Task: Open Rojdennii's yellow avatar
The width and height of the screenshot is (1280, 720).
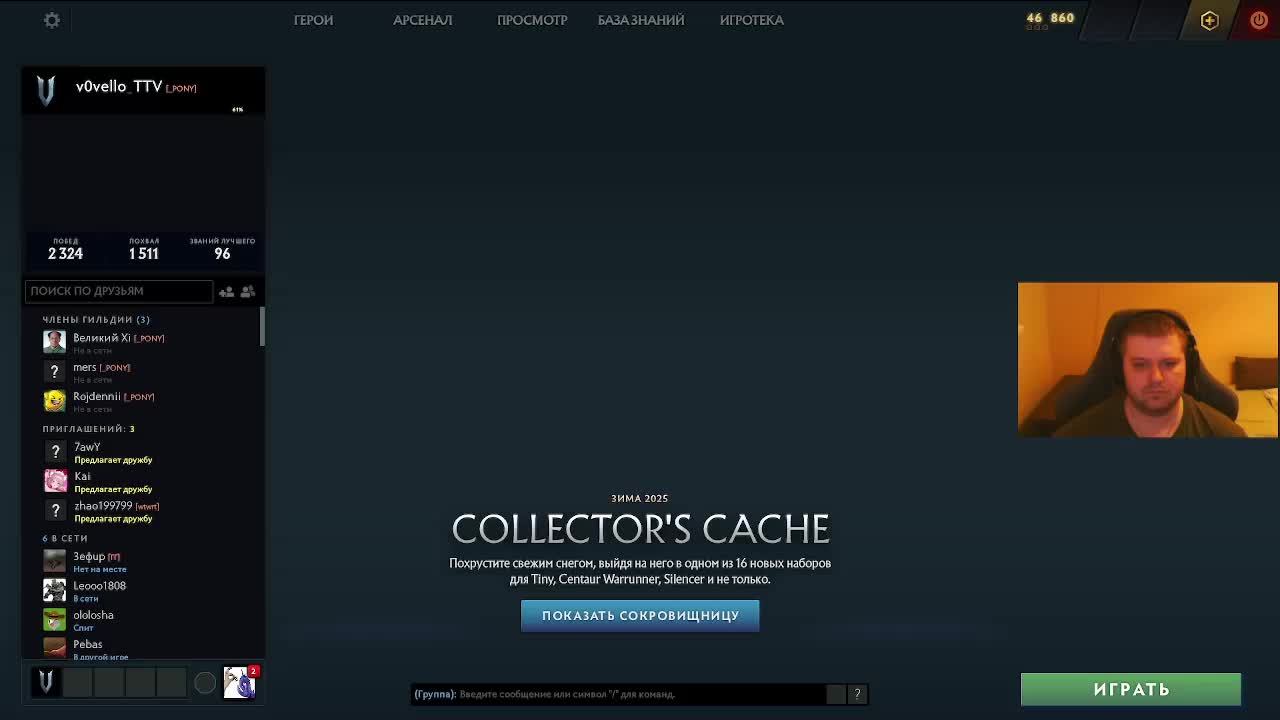Action: coord(55,400)
